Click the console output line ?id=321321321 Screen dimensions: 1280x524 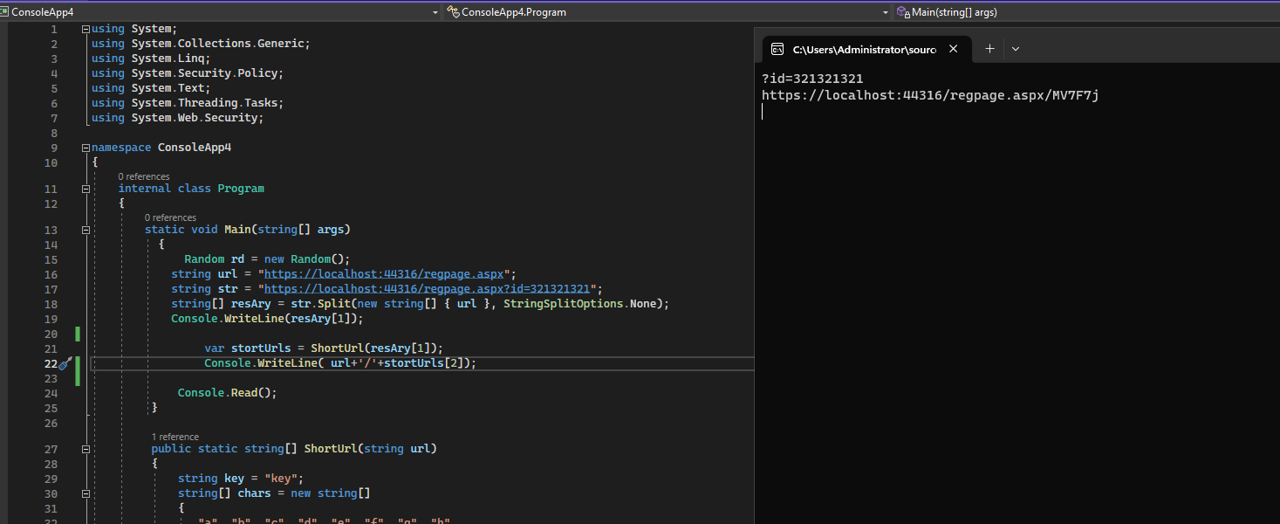click(812, 79)
